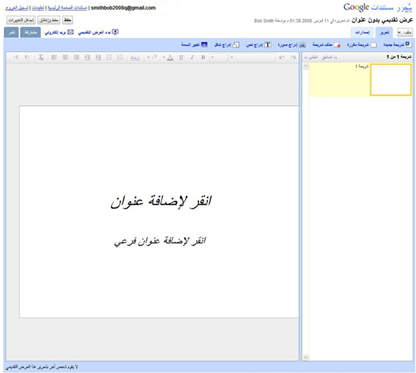
Task: Click the start presentation icon
Action: (x=115, y=32)
